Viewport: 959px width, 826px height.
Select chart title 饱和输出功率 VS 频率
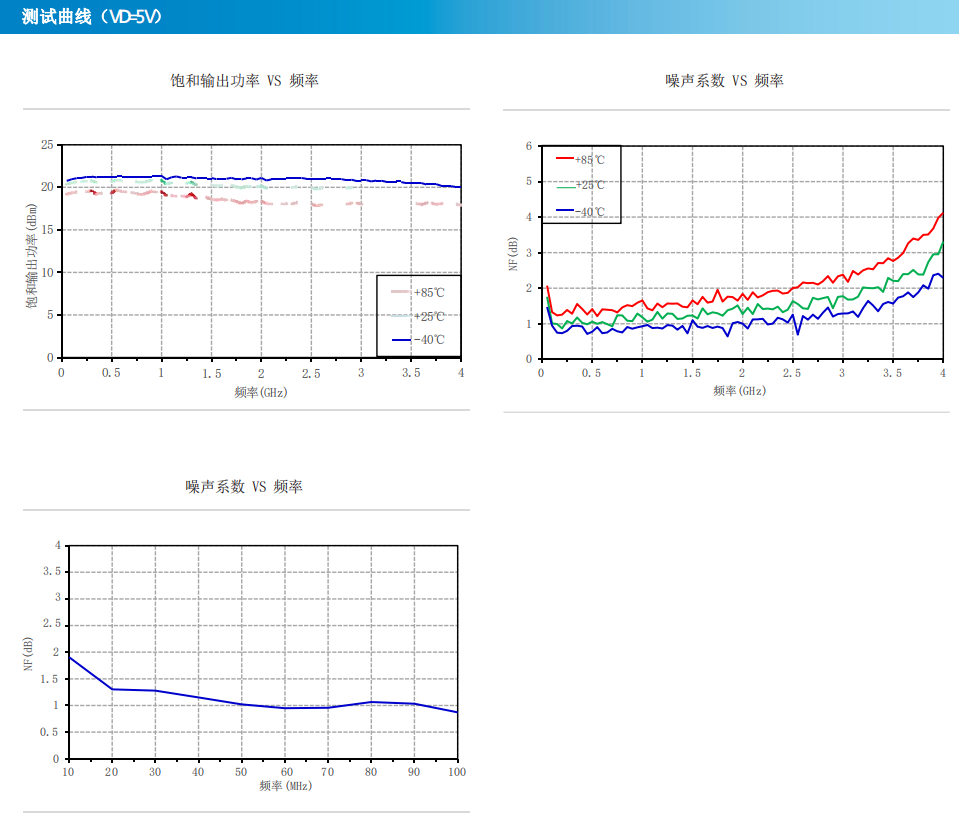tap(245, 81)
